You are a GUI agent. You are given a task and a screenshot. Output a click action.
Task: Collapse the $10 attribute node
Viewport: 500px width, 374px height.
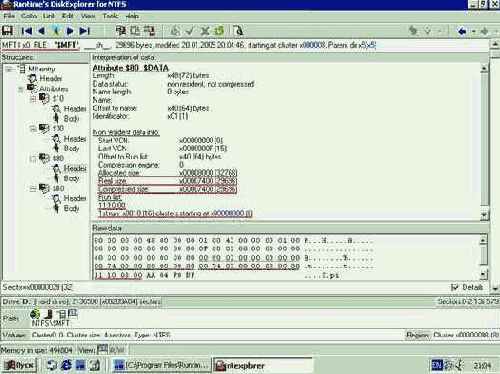[x=33, y=99]
